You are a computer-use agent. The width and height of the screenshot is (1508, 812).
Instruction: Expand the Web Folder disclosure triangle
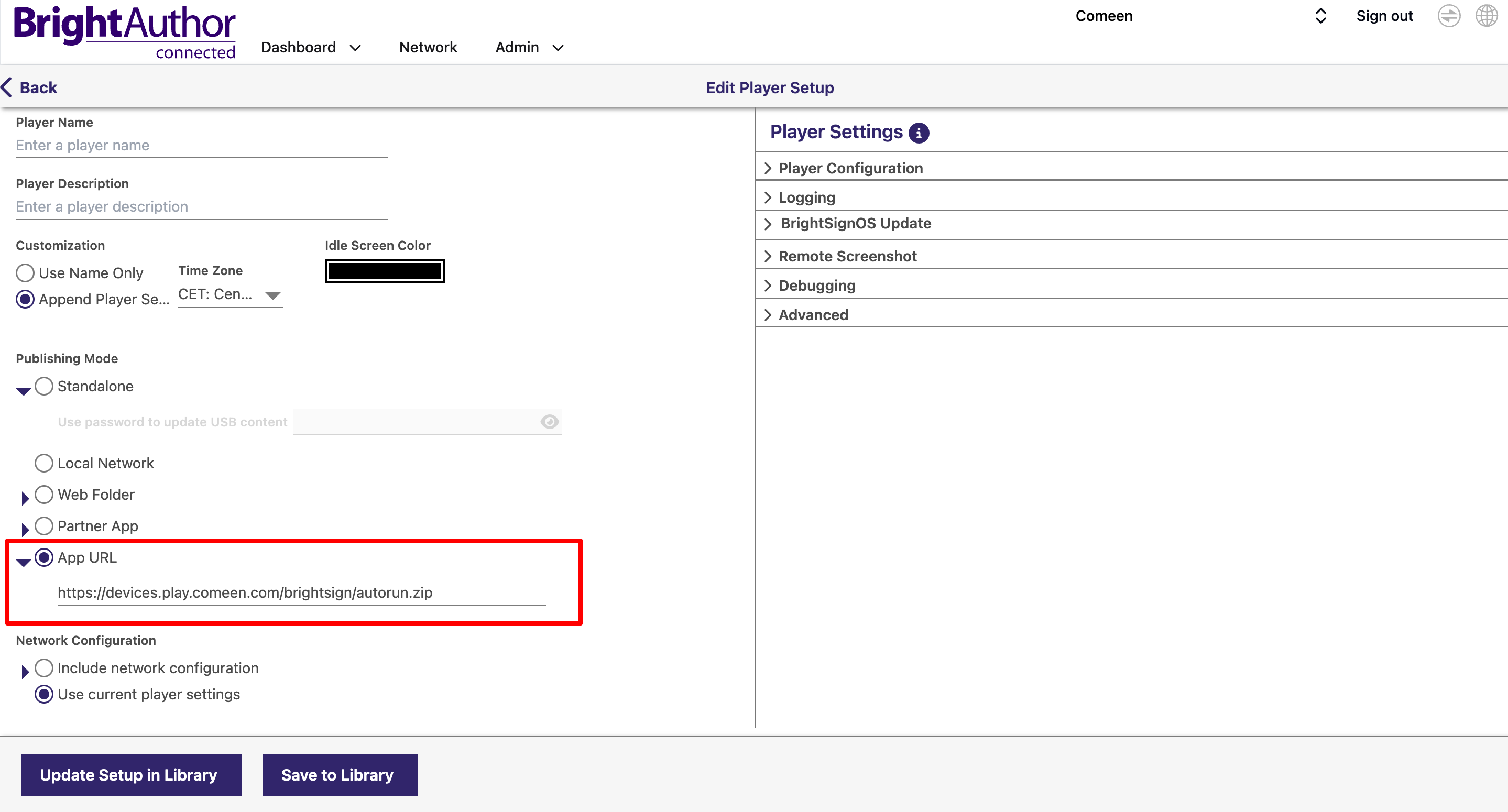25,499
